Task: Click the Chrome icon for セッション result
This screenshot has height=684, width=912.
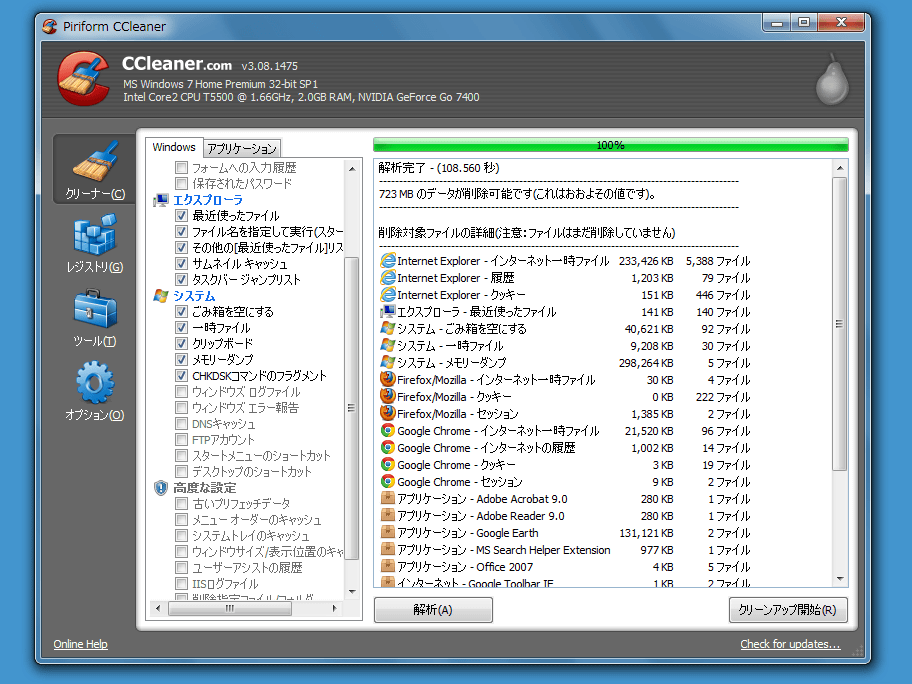Action: pos(387,481)
